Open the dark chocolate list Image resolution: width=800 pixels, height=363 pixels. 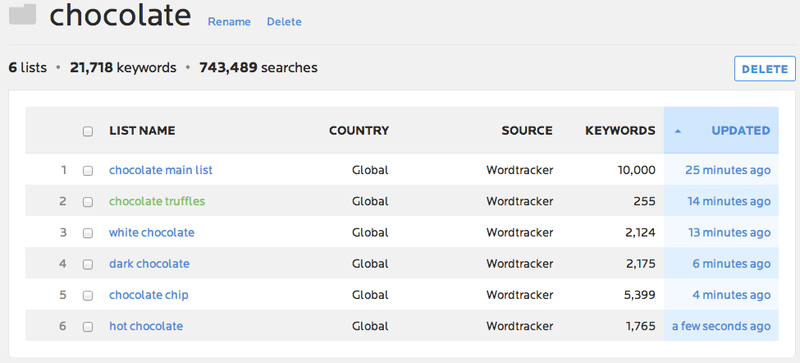click(149, 263)
